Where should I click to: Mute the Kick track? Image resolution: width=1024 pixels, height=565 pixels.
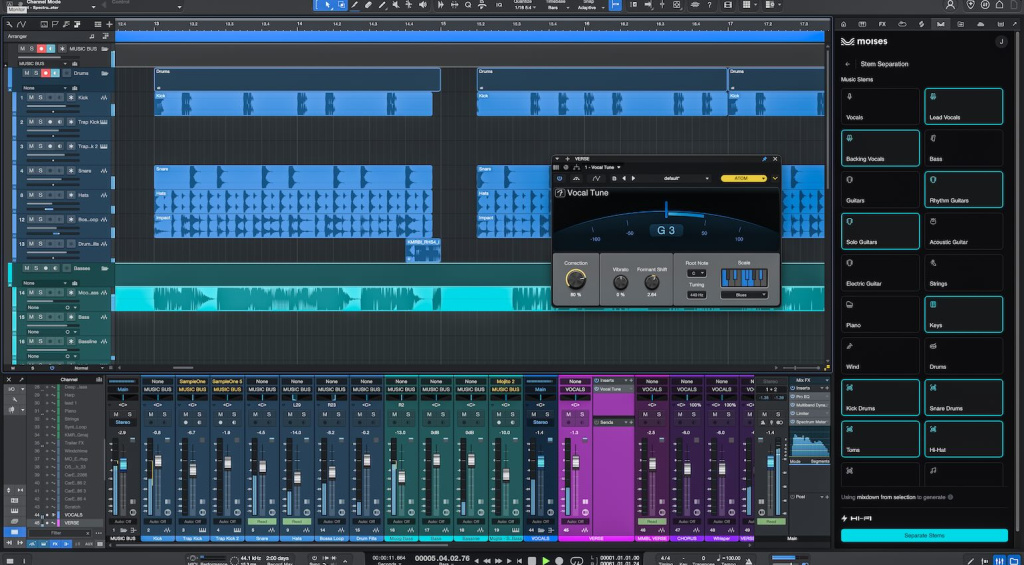click(31, 97)
